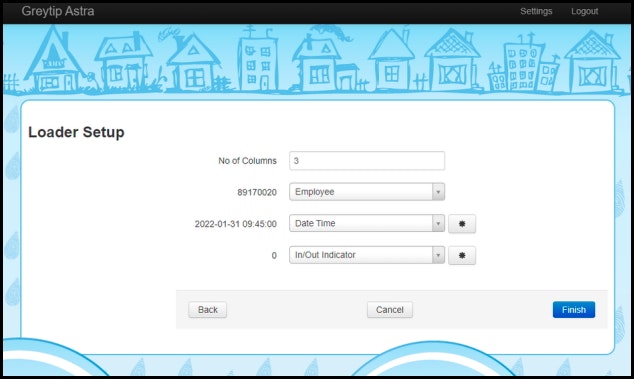Select Logout in the top bar
Viewport: 634px width, 379px height.
coord(584,11)
